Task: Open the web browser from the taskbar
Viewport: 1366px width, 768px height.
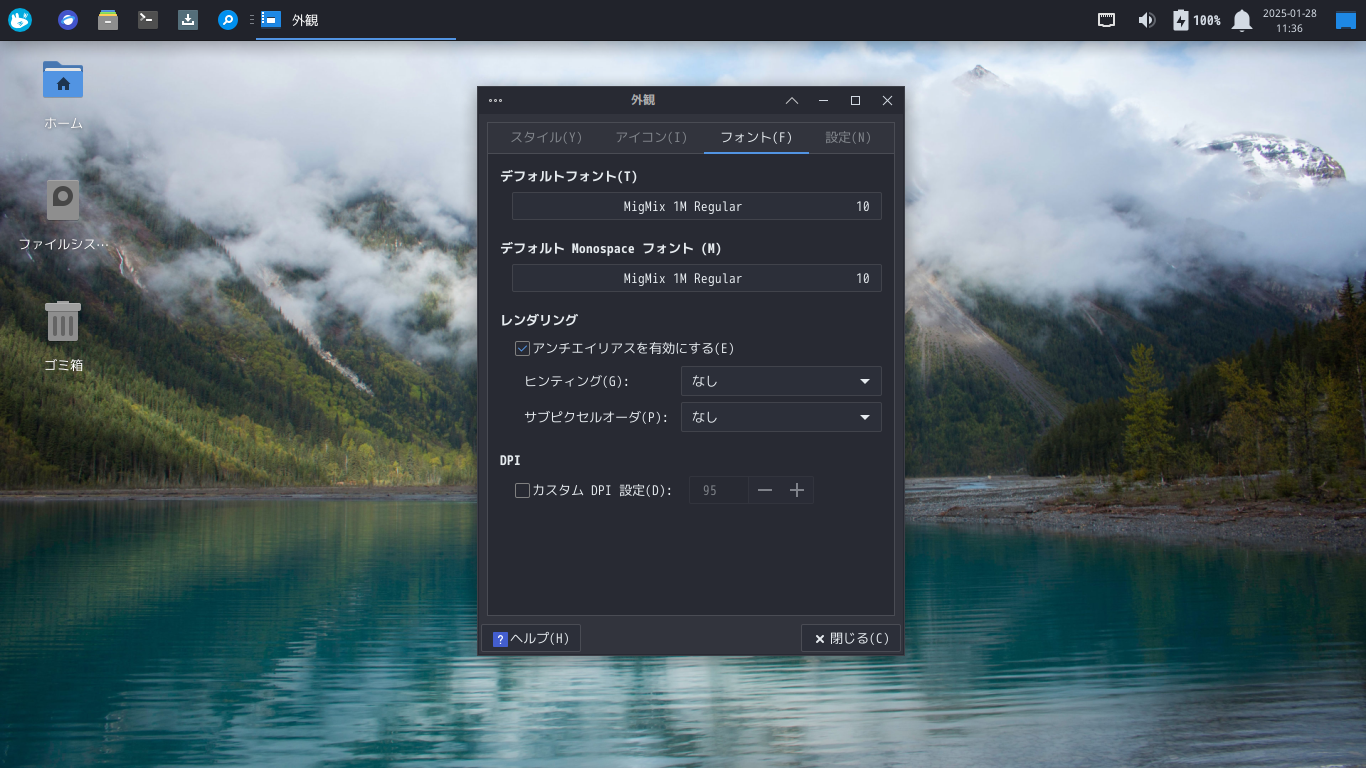Action: pos(67,19)
